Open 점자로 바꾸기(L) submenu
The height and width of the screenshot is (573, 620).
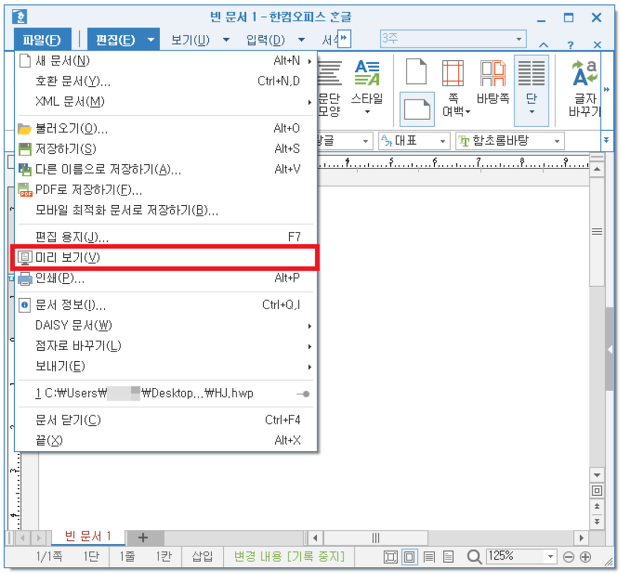(x=165, y=346)
